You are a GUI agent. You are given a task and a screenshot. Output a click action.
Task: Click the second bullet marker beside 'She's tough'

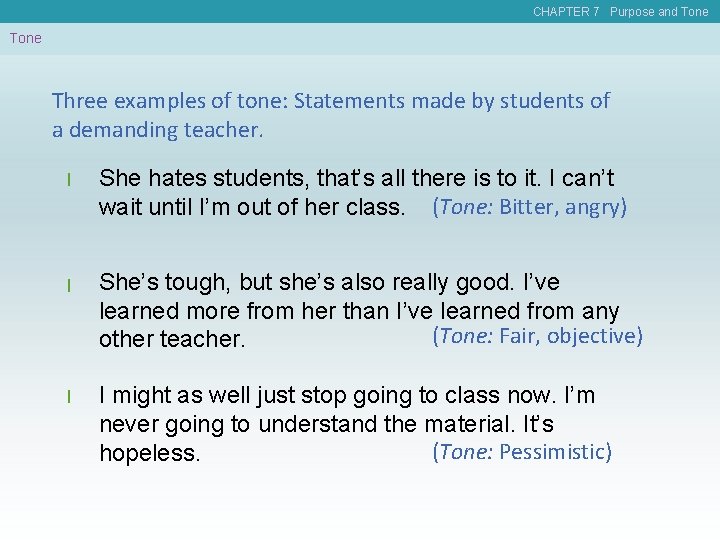click(x=68, y=286)
